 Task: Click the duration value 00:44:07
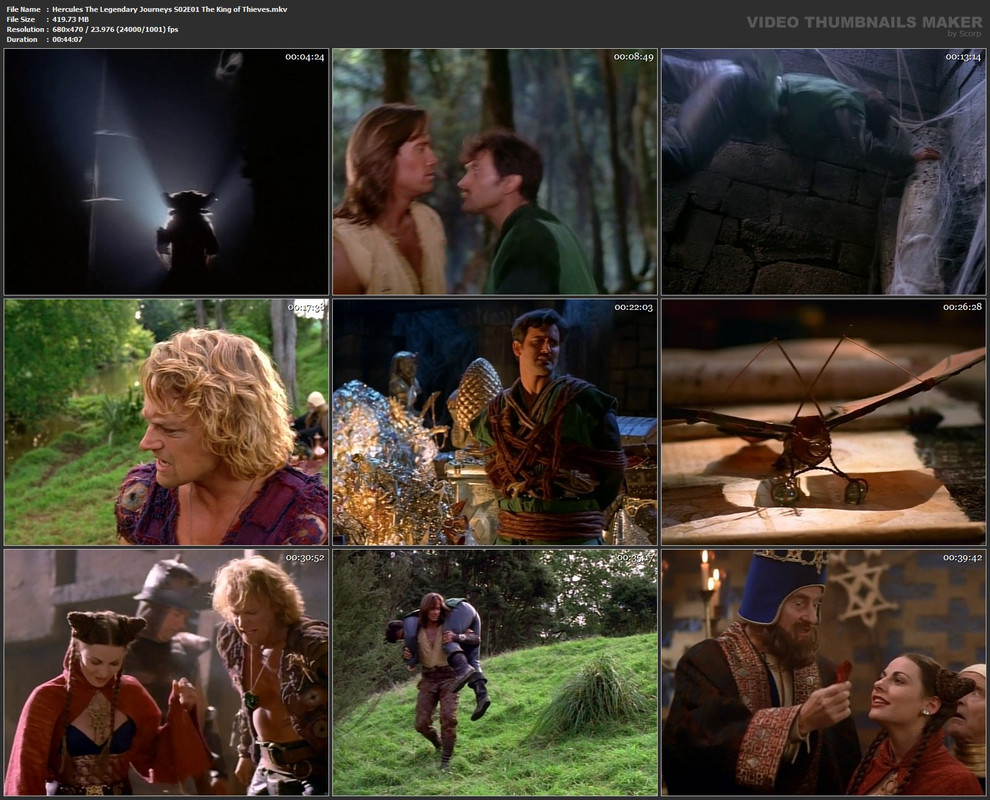68,40
